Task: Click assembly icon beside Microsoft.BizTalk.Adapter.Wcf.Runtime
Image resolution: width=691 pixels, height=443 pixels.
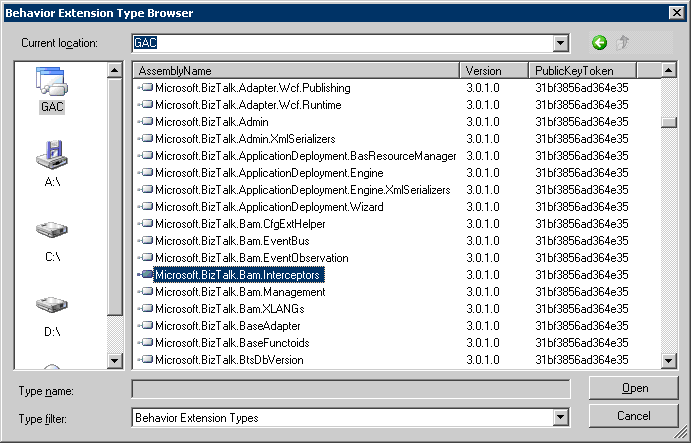Action: [x=145, y=105]
